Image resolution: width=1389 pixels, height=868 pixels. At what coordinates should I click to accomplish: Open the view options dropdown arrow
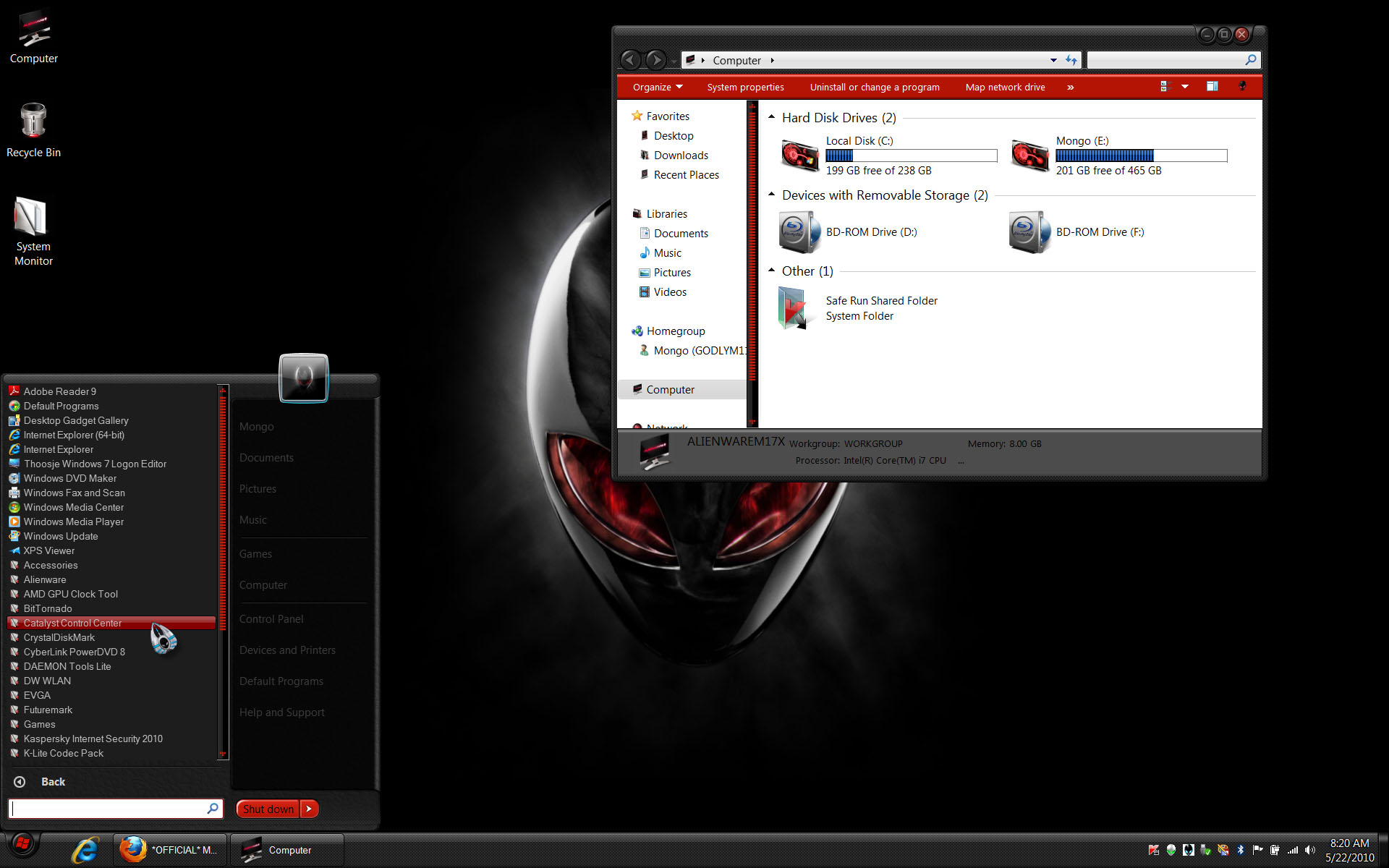1185,87
